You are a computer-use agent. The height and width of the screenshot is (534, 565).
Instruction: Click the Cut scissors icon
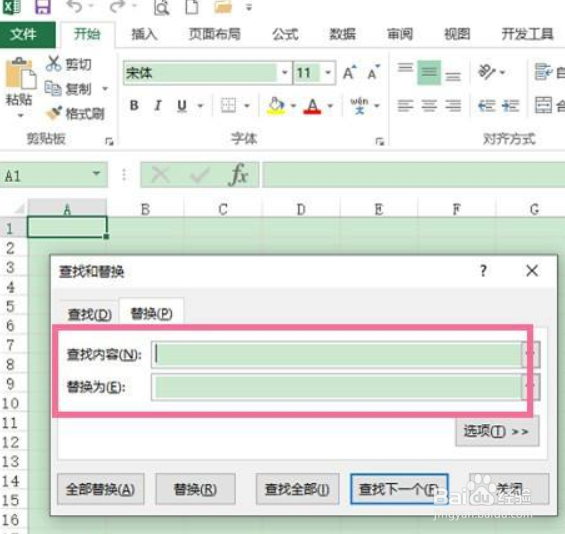tap(53, 63)
